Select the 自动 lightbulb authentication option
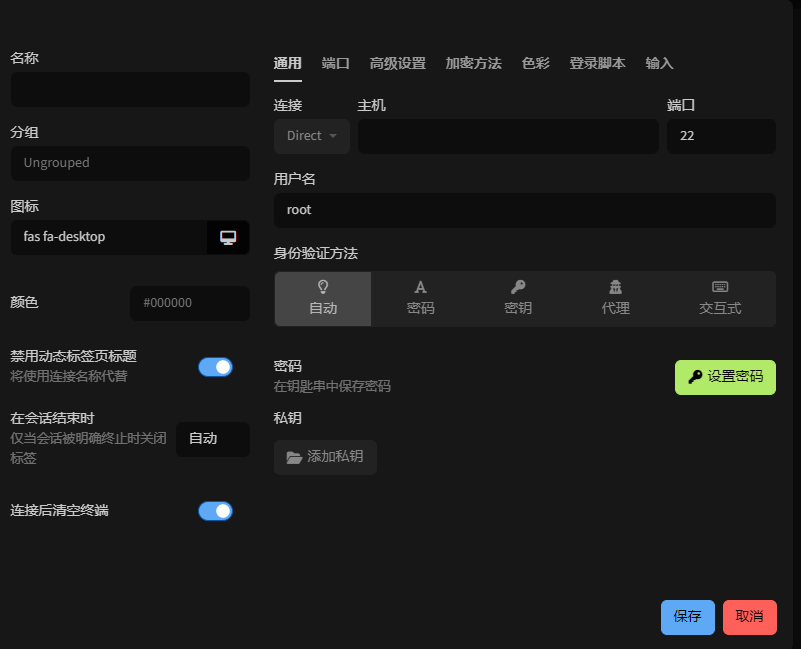This screenshot has width=801, height=649. point(322,298)
